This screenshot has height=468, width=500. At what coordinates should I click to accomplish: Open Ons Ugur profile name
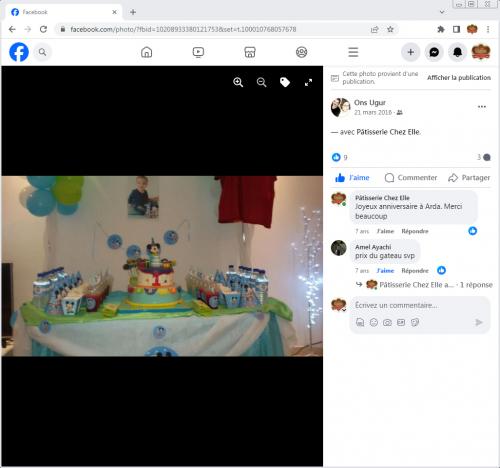pos(370,102)
